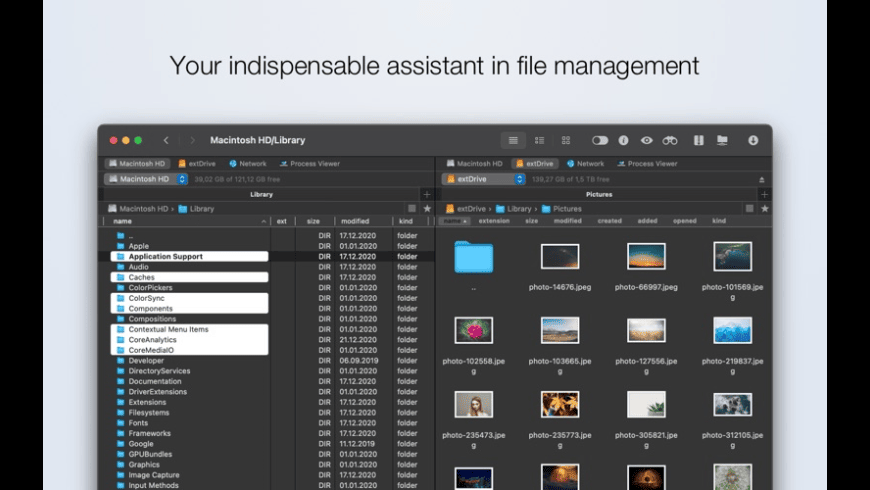Image resolution: width=870 pixels, height=490 pixels.
Task: Select the Google folder row
Action: (x=266, y=443)
